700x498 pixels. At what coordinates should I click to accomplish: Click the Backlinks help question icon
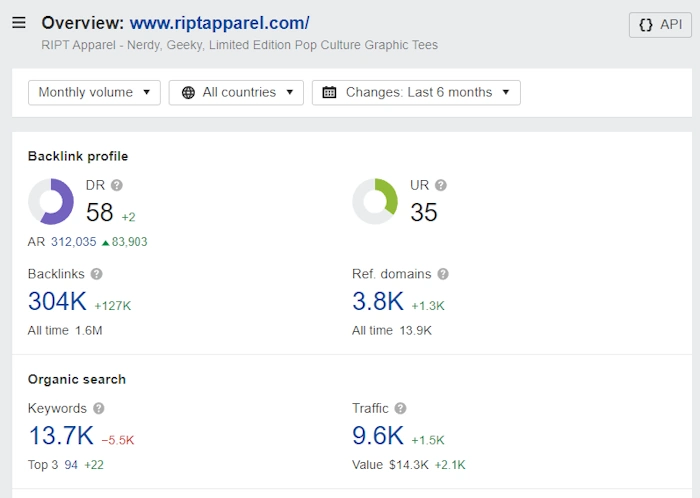tap(96, 274)
